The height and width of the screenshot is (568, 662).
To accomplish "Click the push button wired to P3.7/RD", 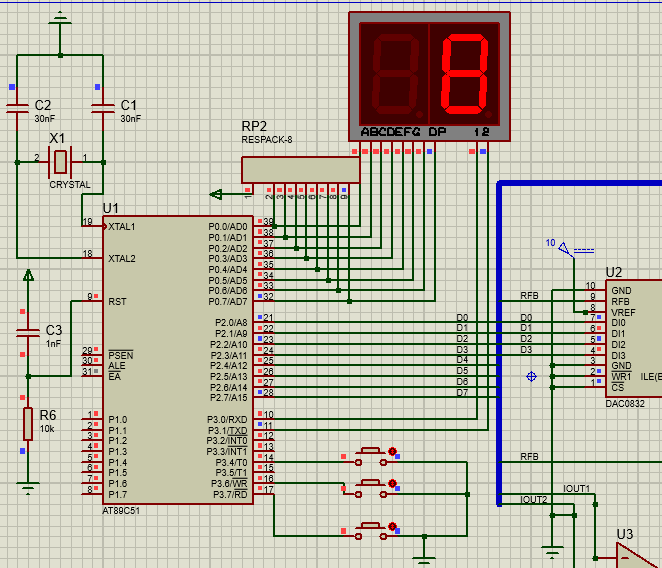I will click(x=371, y=531).
